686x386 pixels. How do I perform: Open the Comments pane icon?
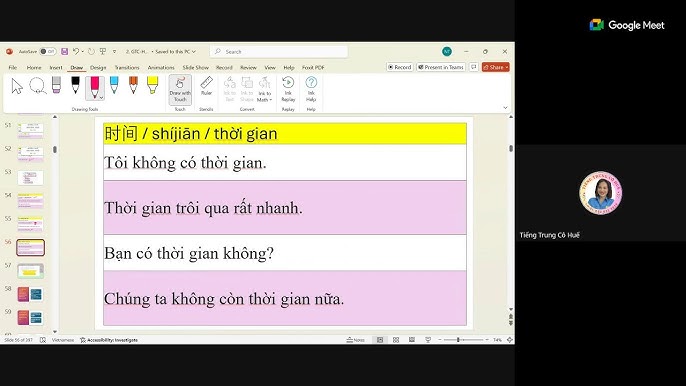pos(473,67)
